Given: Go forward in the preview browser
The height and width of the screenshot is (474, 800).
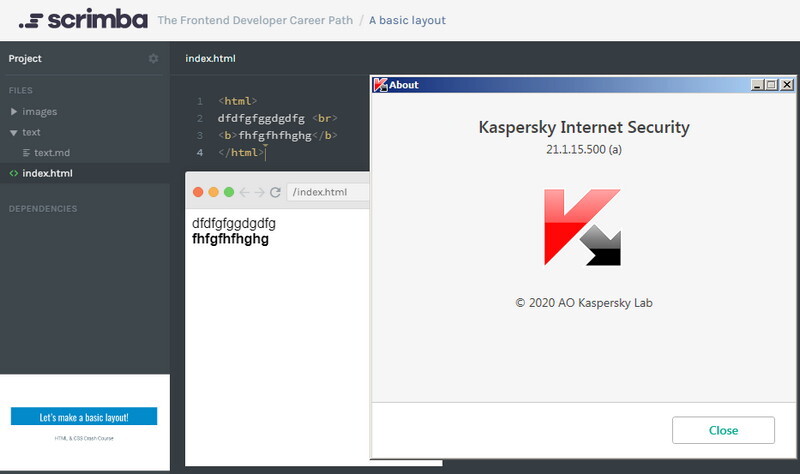Looking at the screenshot, I should [x=259, y=192].
